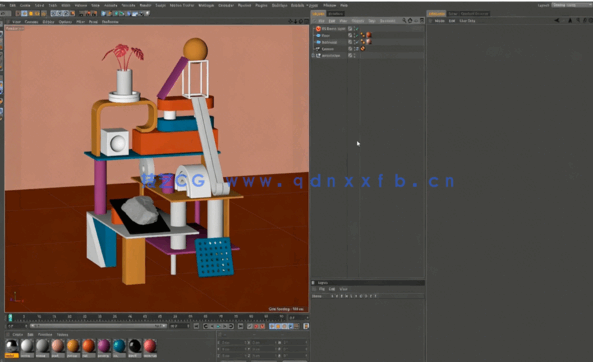Image resolution: width=593 pixels, height=362 pixels.
Task: Select the Scale tool in the top toolbar
Action: tap(31, 13)
